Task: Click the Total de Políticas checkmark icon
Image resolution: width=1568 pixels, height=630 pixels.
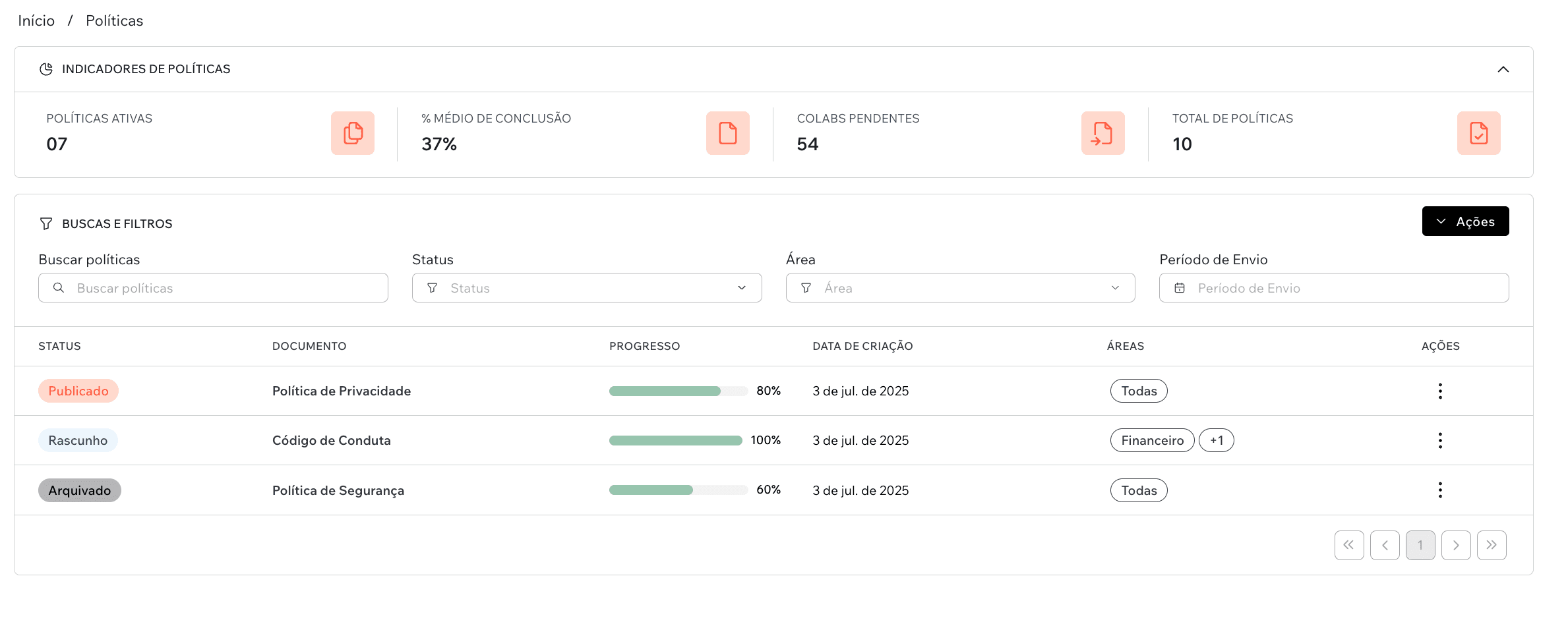Action: tap(1478, 133)
